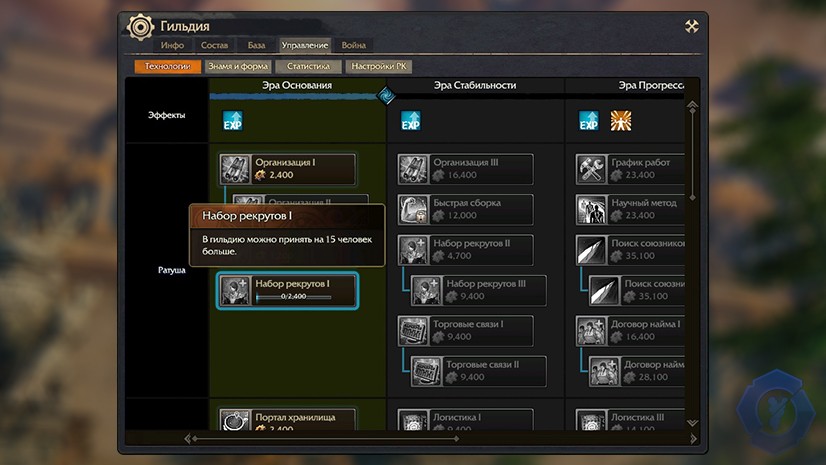Screen dimensions: 826x465
Task: Open Настройки РК settings button
Action: pyautogui.click(x=379, y=66)
